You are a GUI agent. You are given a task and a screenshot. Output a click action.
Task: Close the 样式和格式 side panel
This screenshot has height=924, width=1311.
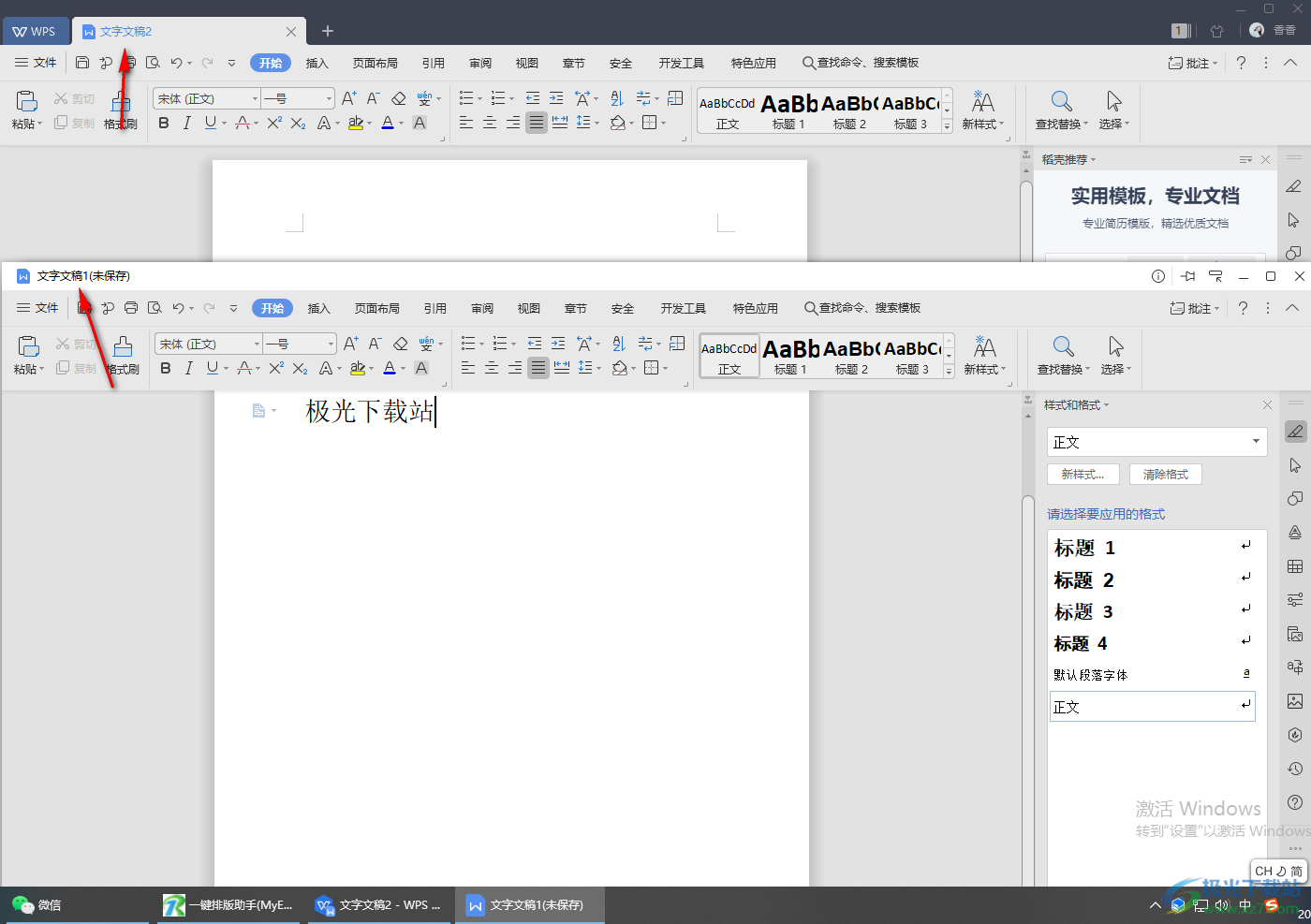(1267, 405)
